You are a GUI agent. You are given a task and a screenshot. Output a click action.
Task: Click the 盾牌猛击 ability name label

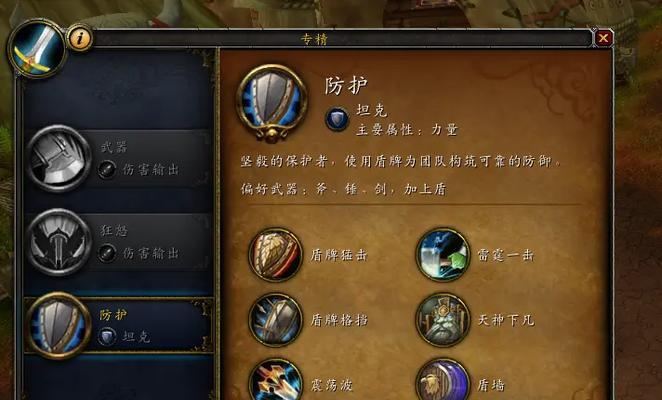coord(339,255)
